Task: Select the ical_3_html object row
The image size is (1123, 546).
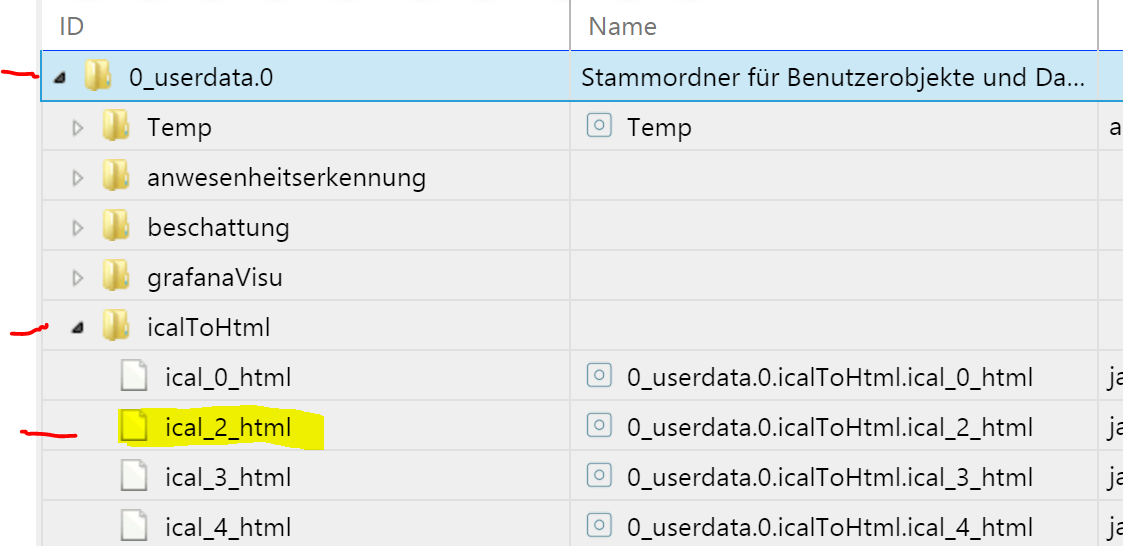Action: pyautogui.click(x=228, y=477)
